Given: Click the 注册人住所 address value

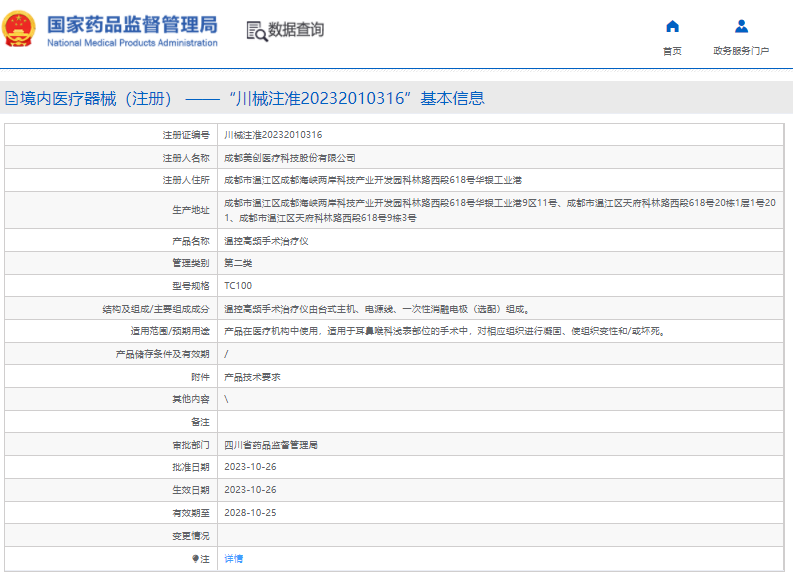Looking at the screenshot, I should 373,181.
